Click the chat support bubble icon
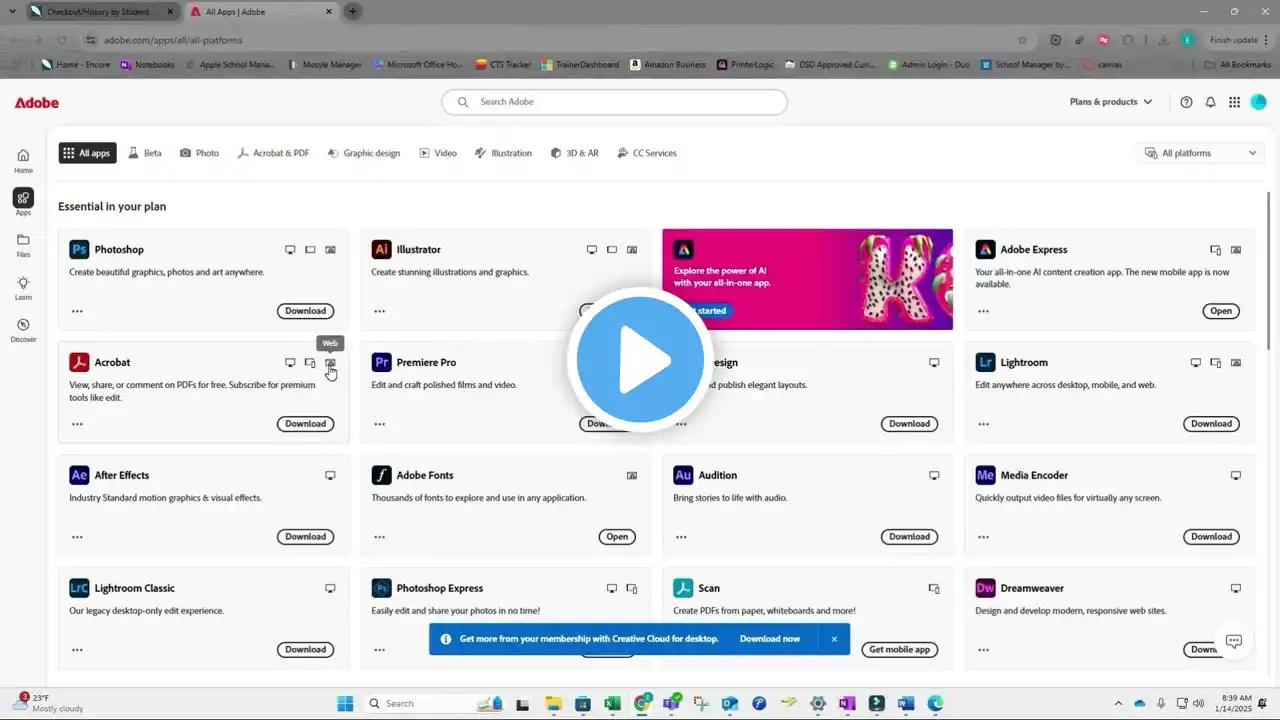The width and height of the screenshot is (1280, 720). click(1233, 641)
